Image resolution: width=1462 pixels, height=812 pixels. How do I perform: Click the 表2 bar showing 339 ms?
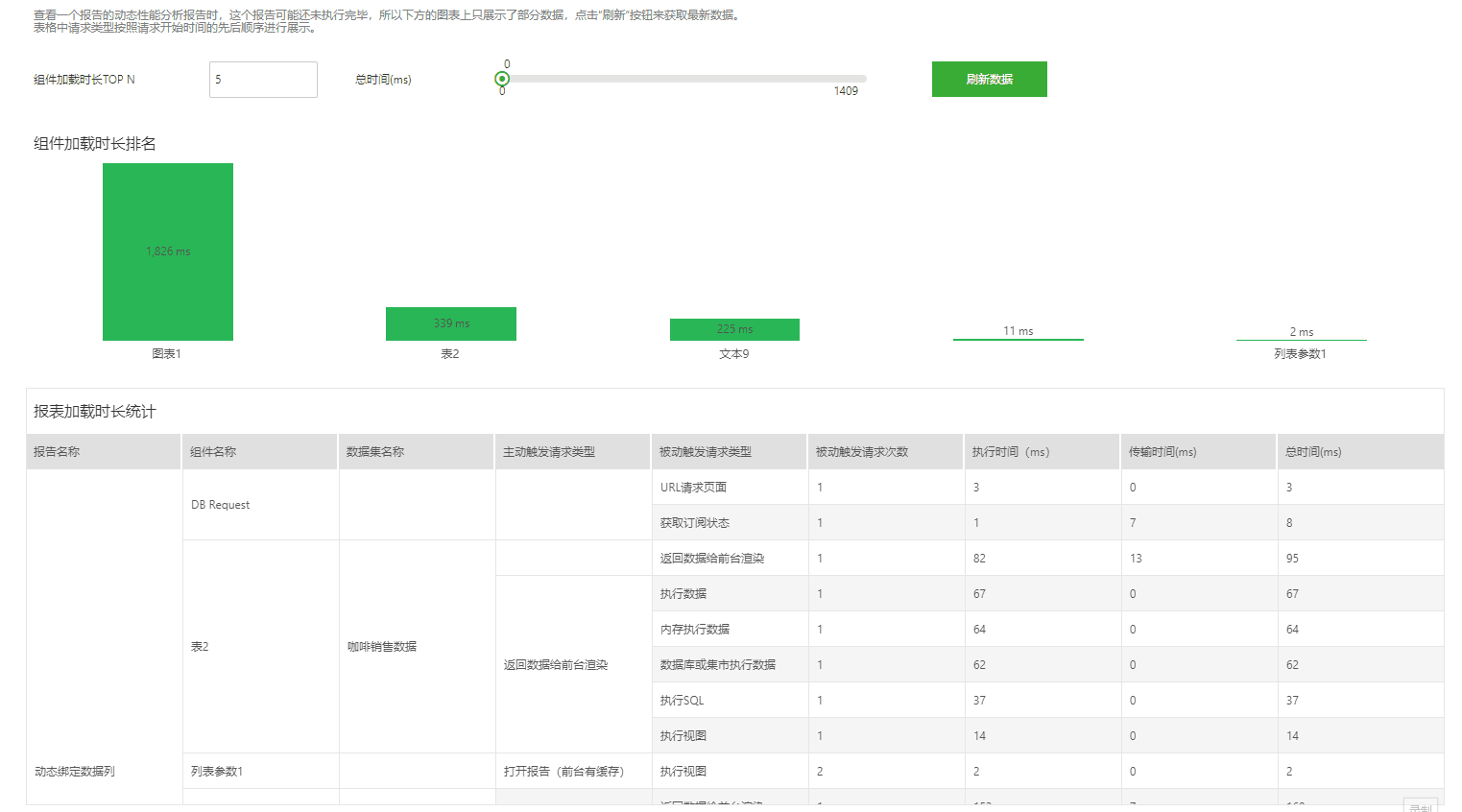pyautogui.click(x=450, y=323)
